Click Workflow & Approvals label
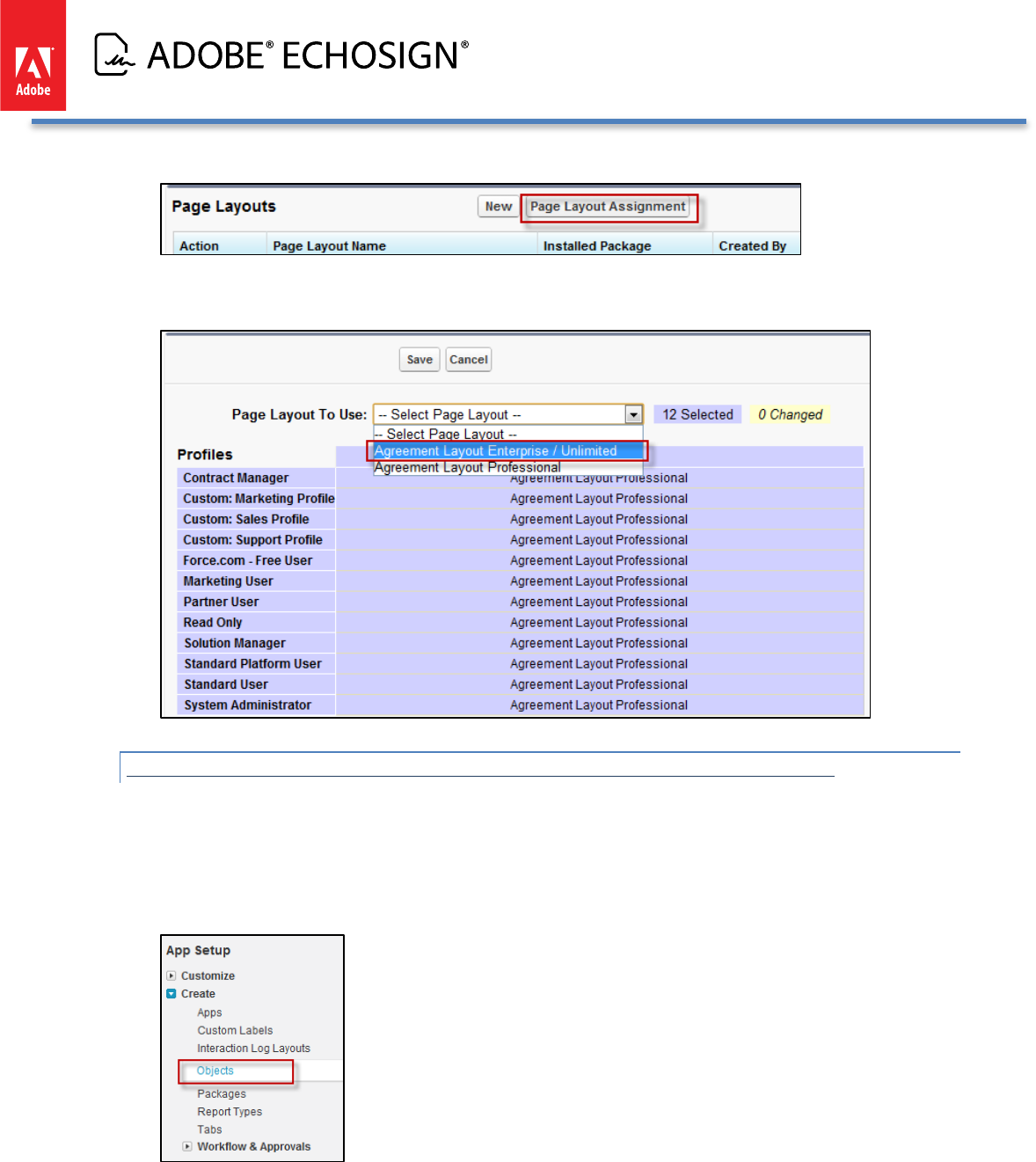Viewport: 1036px width, 1162px height. (253, 1146)
